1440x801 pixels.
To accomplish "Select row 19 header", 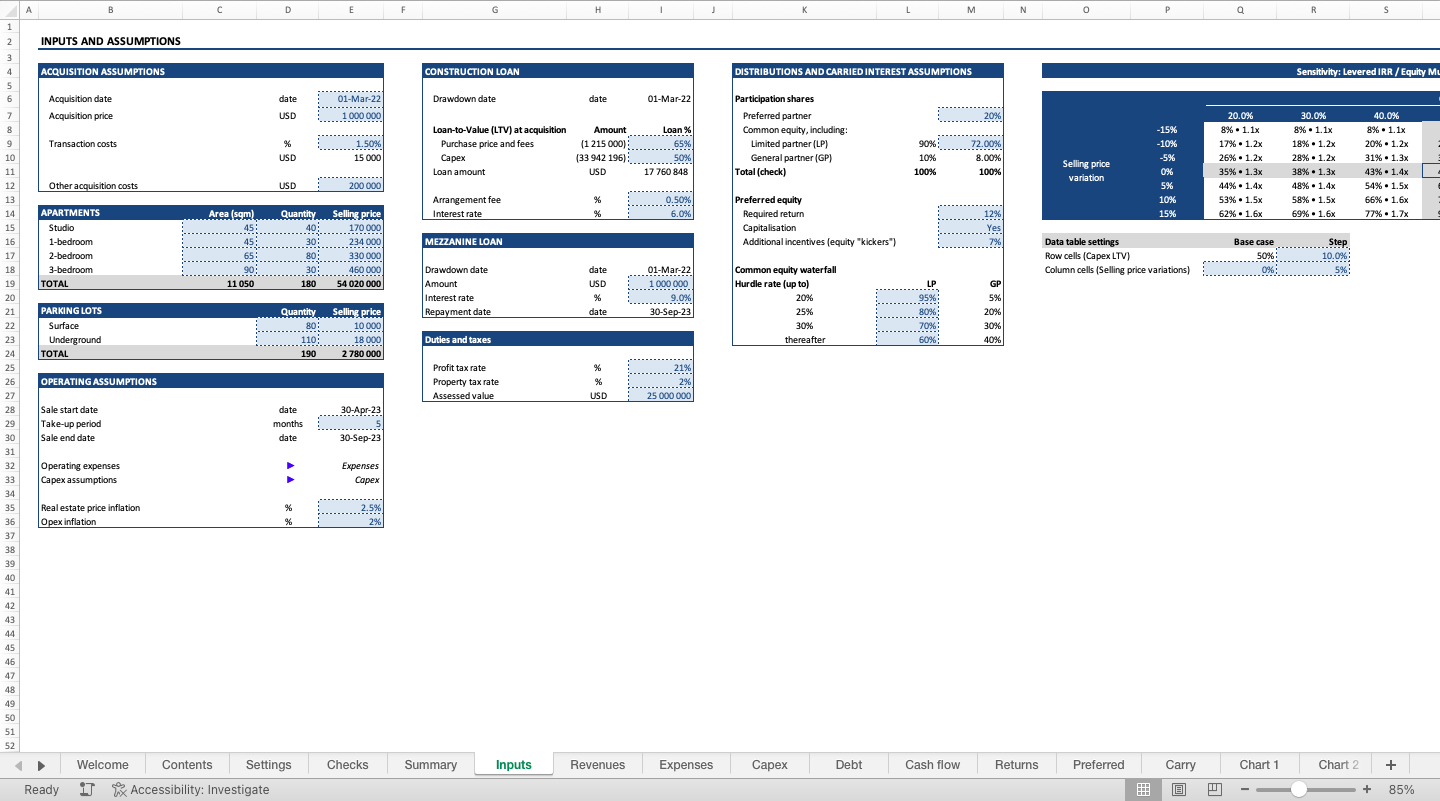I will 9,284.
